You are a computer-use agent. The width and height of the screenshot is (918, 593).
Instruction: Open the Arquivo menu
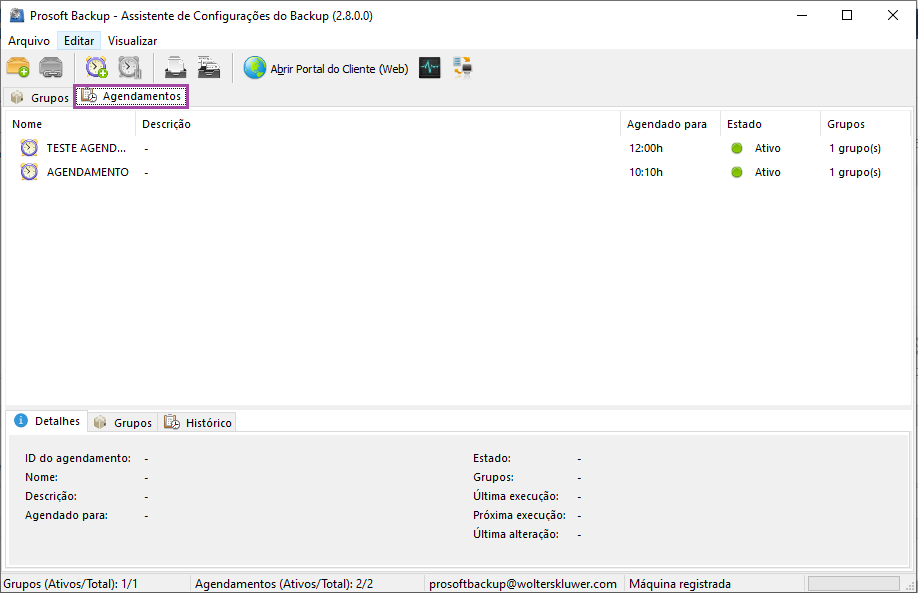(29, 41)
